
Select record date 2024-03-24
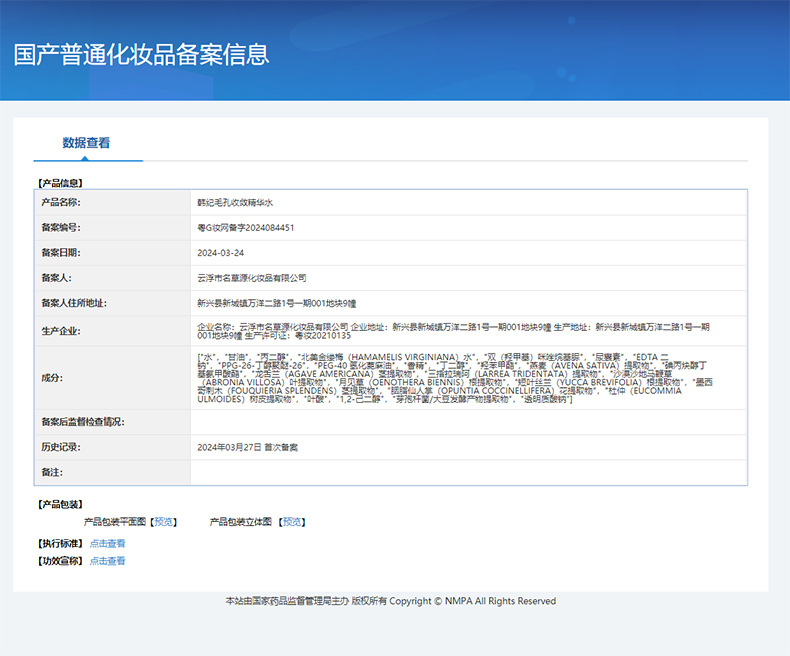(220, 253)
